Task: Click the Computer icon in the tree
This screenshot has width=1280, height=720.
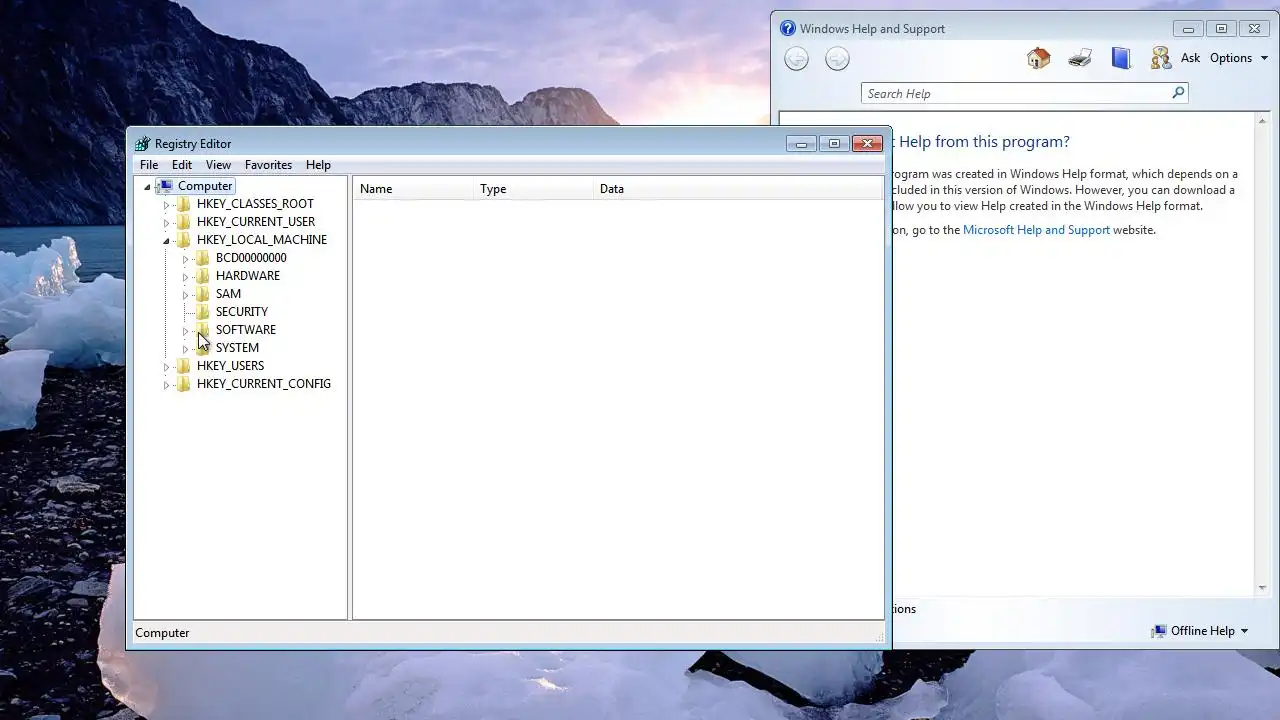Action: [x=165, y=186]
